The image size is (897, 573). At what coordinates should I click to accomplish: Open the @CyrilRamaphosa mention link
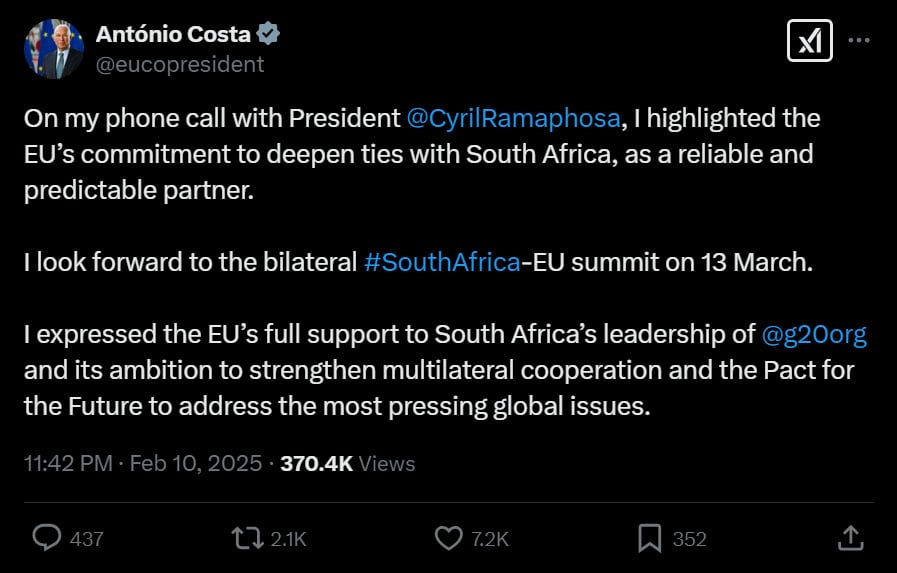(x=514, y=118)
